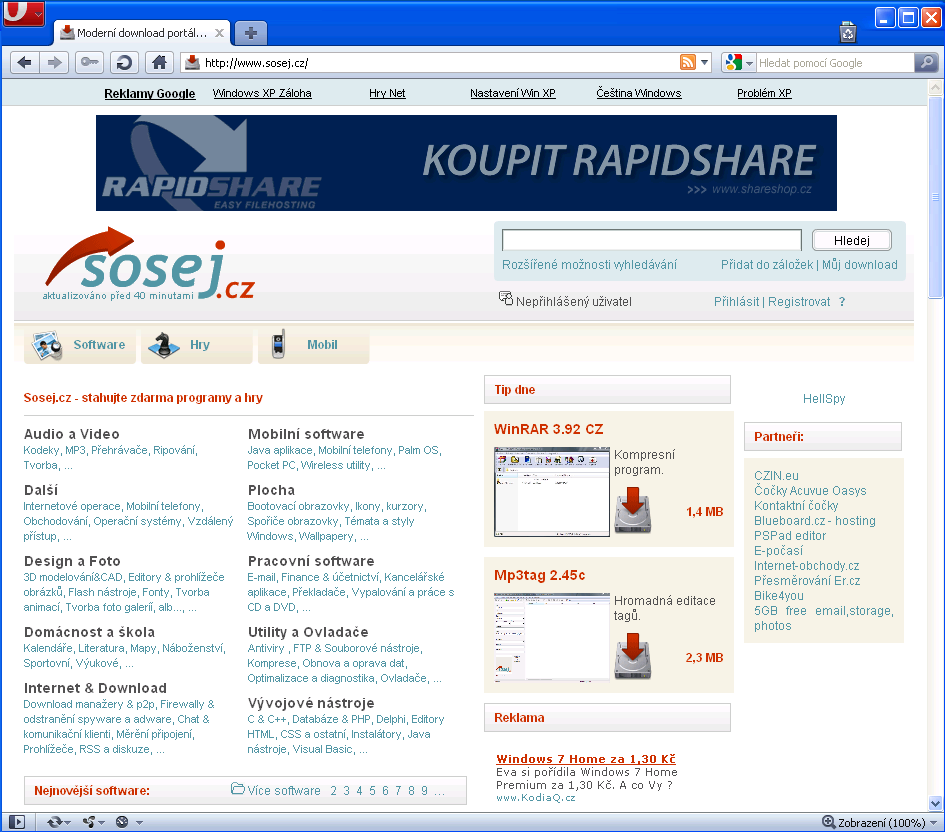The height and width of the screenshot is (832, 945).
Task: Open Mp3tag screenshot thumbnail
Action: 551,637
